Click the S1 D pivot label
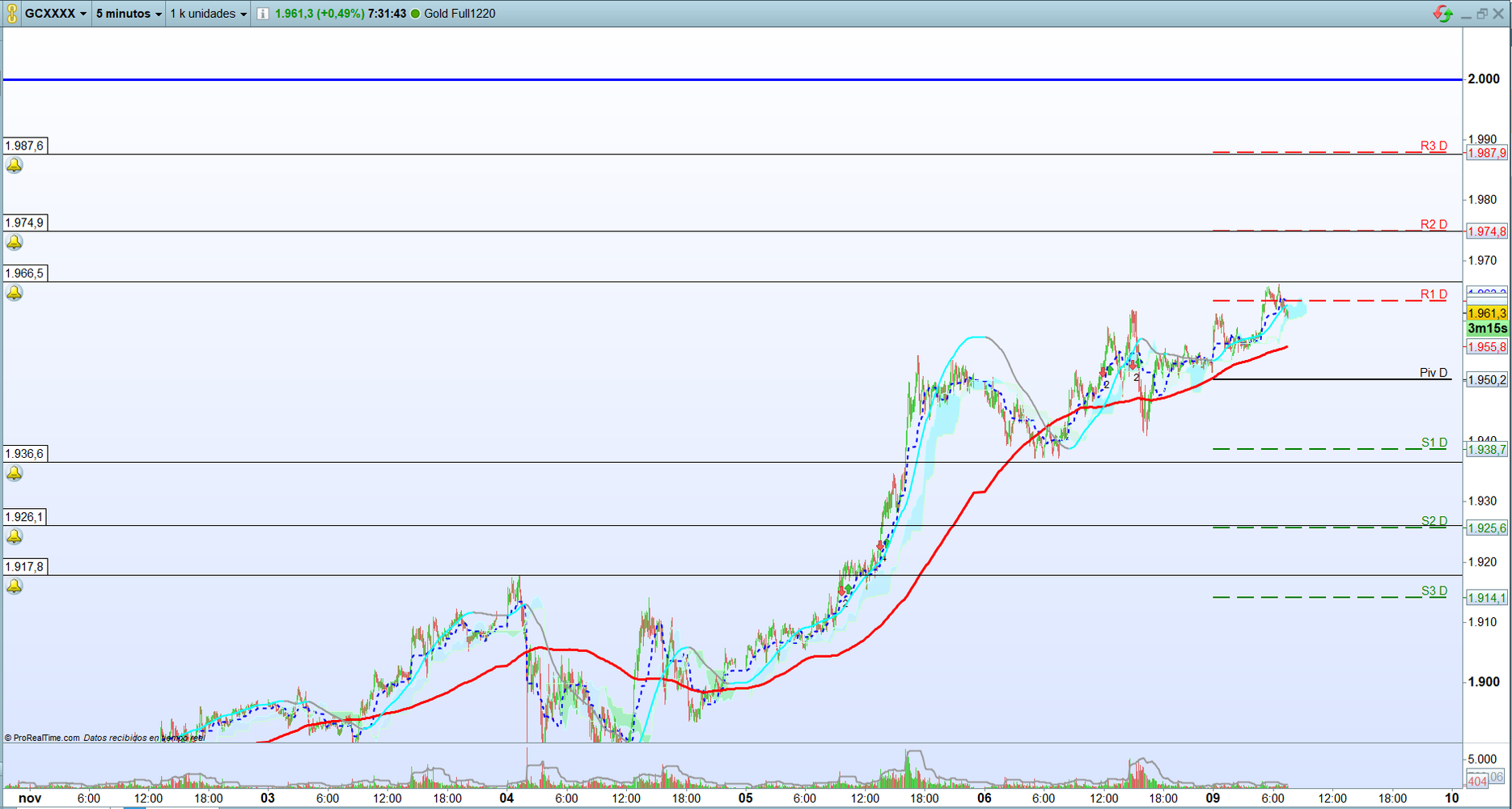 pyautogui.click(x=1434, y=442)
